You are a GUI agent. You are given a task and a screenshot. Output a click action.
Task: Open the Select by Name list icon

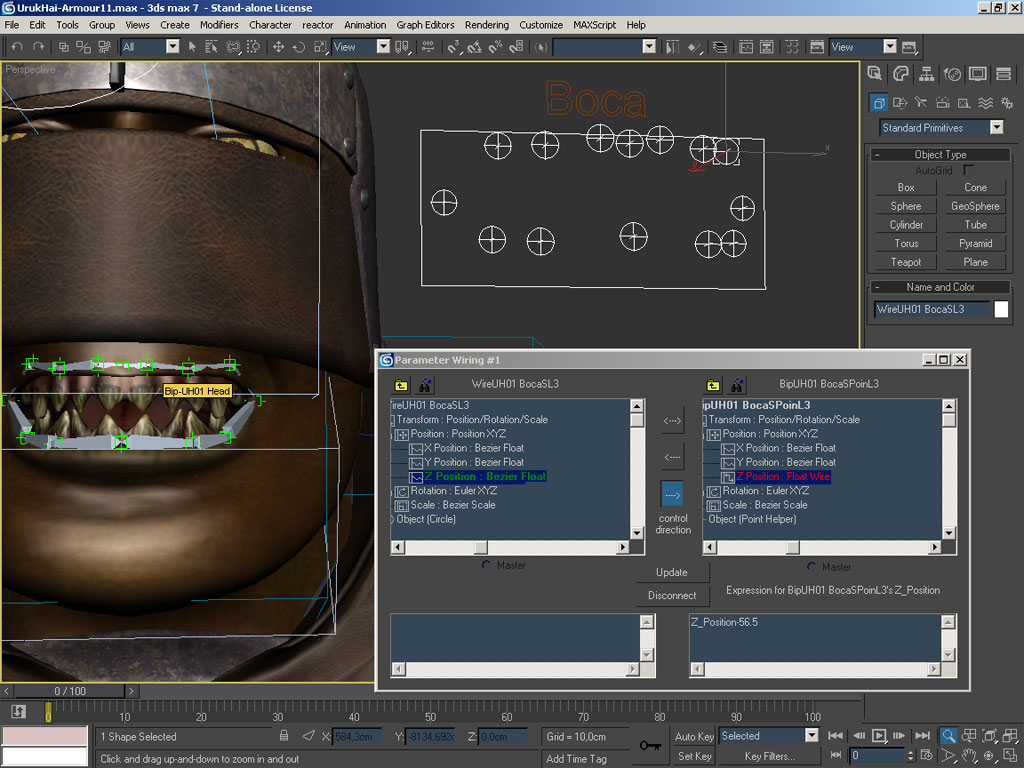pyautogui.click(x=212, y=47)
